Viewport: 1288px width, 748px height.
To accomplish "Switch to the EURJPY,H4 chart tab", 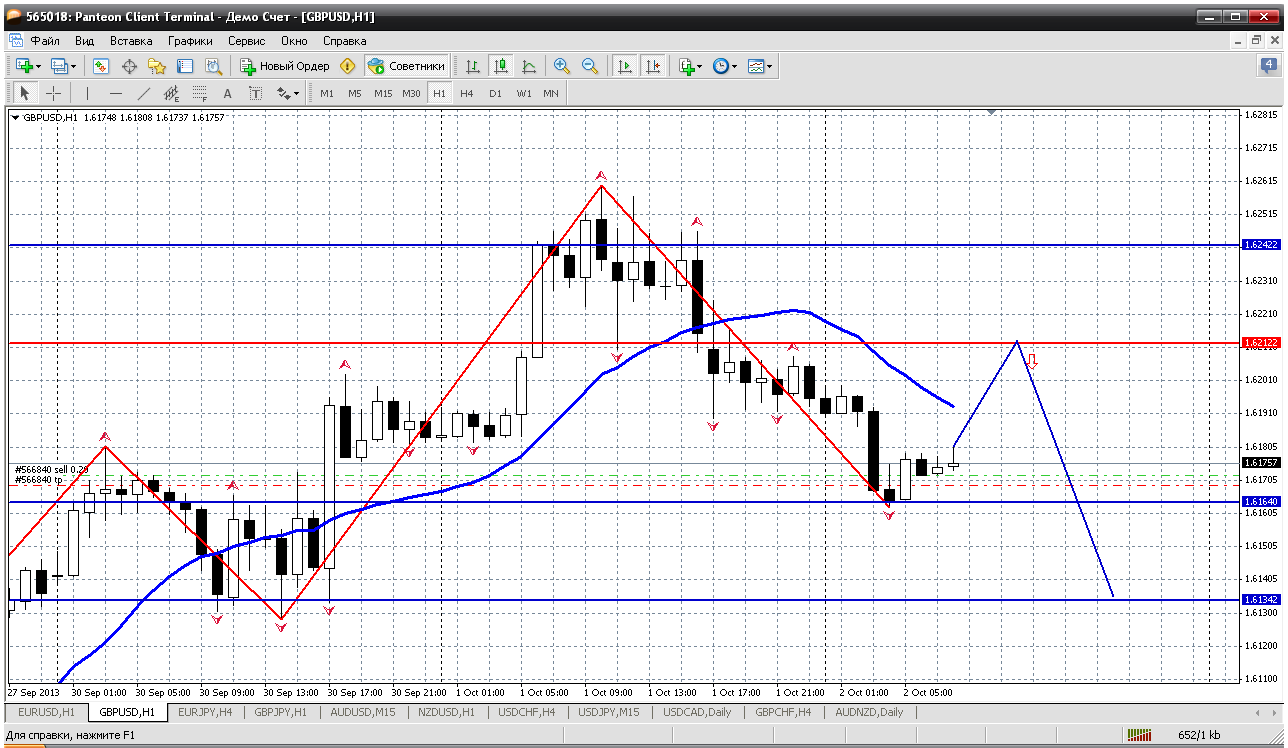I will 204,712.
